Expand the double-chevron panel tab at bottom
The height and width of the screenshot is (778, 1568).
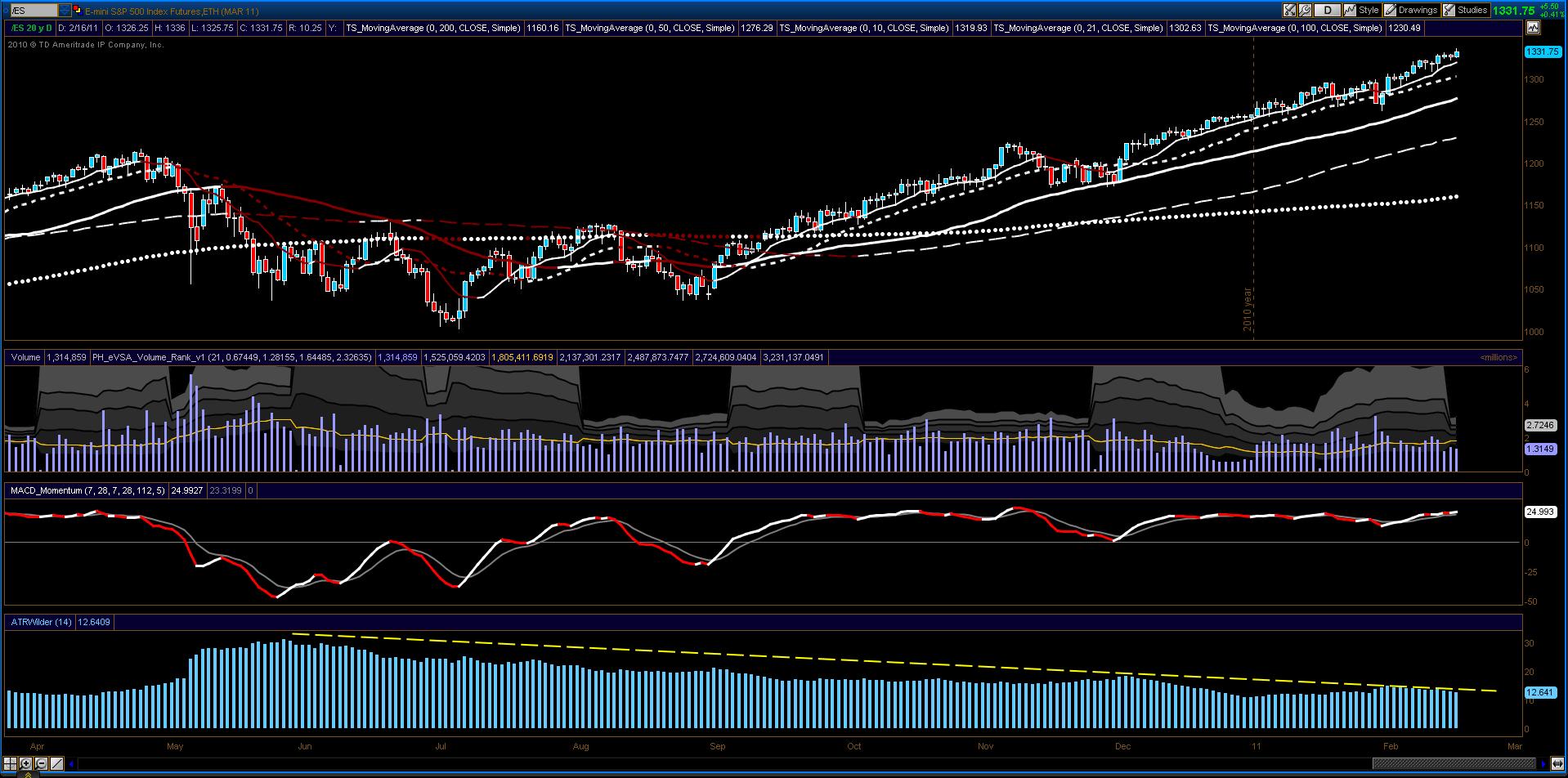(x=27, y=774)
